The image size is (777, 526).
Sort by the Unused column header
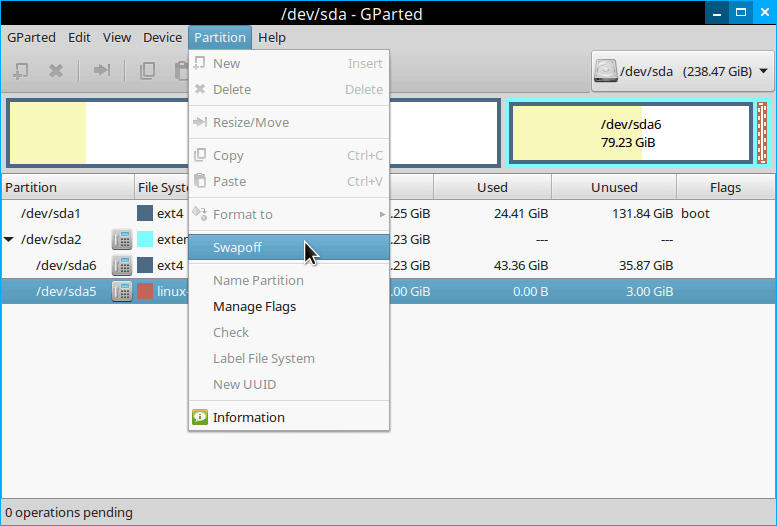614,187
